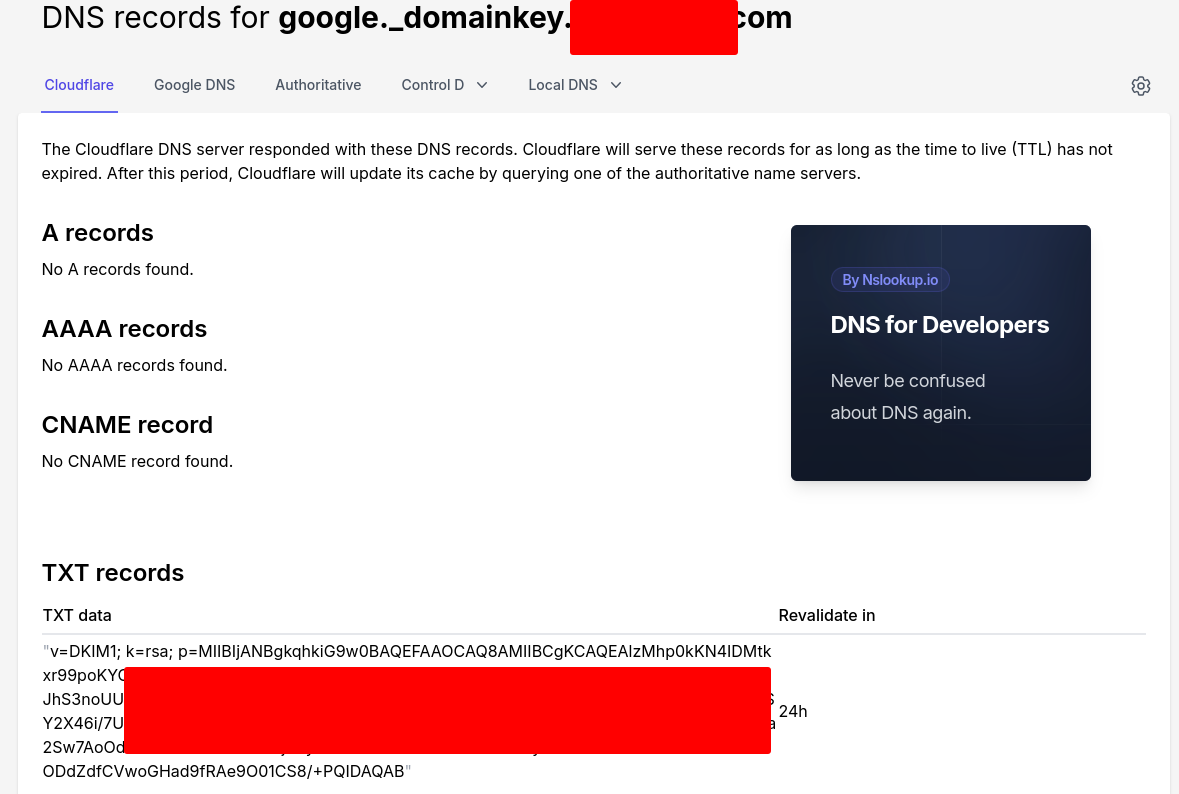Expand the Control D dropdown chevron

(x=482, y=85)
